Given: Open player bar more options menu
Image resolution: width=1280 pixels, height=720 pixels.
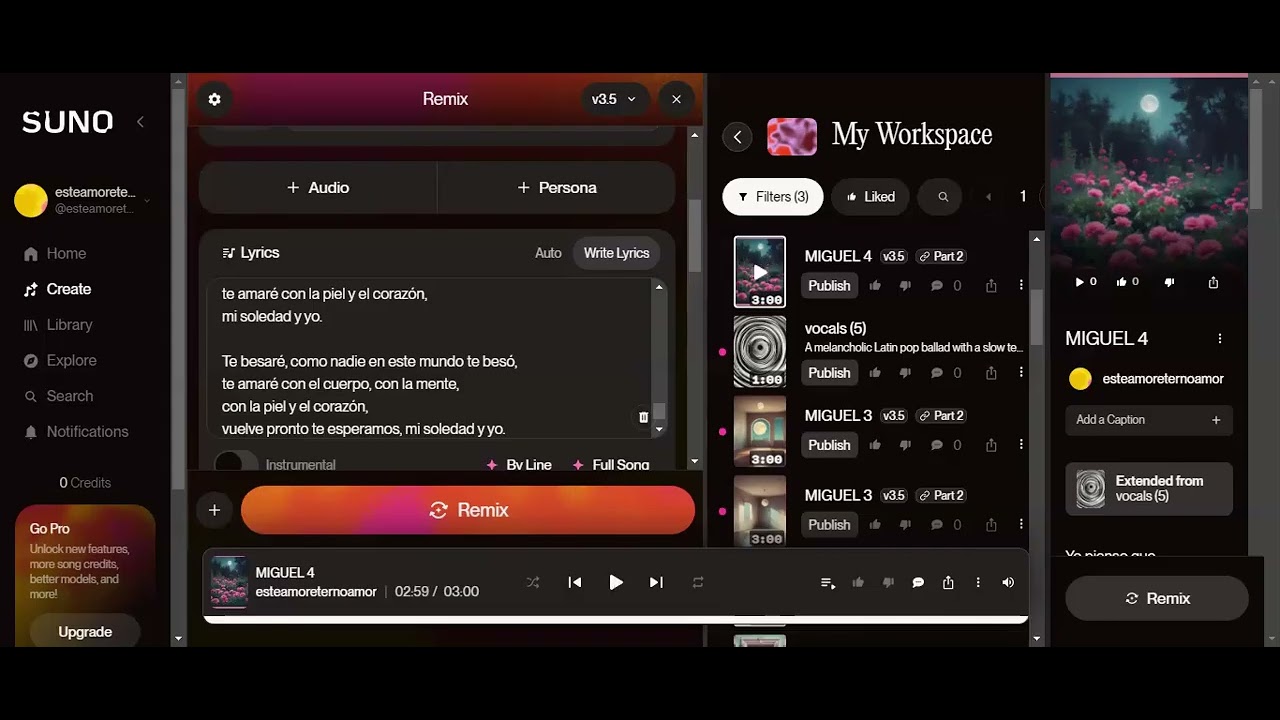Looking at the screenshot, I should (x=978, y=582).
